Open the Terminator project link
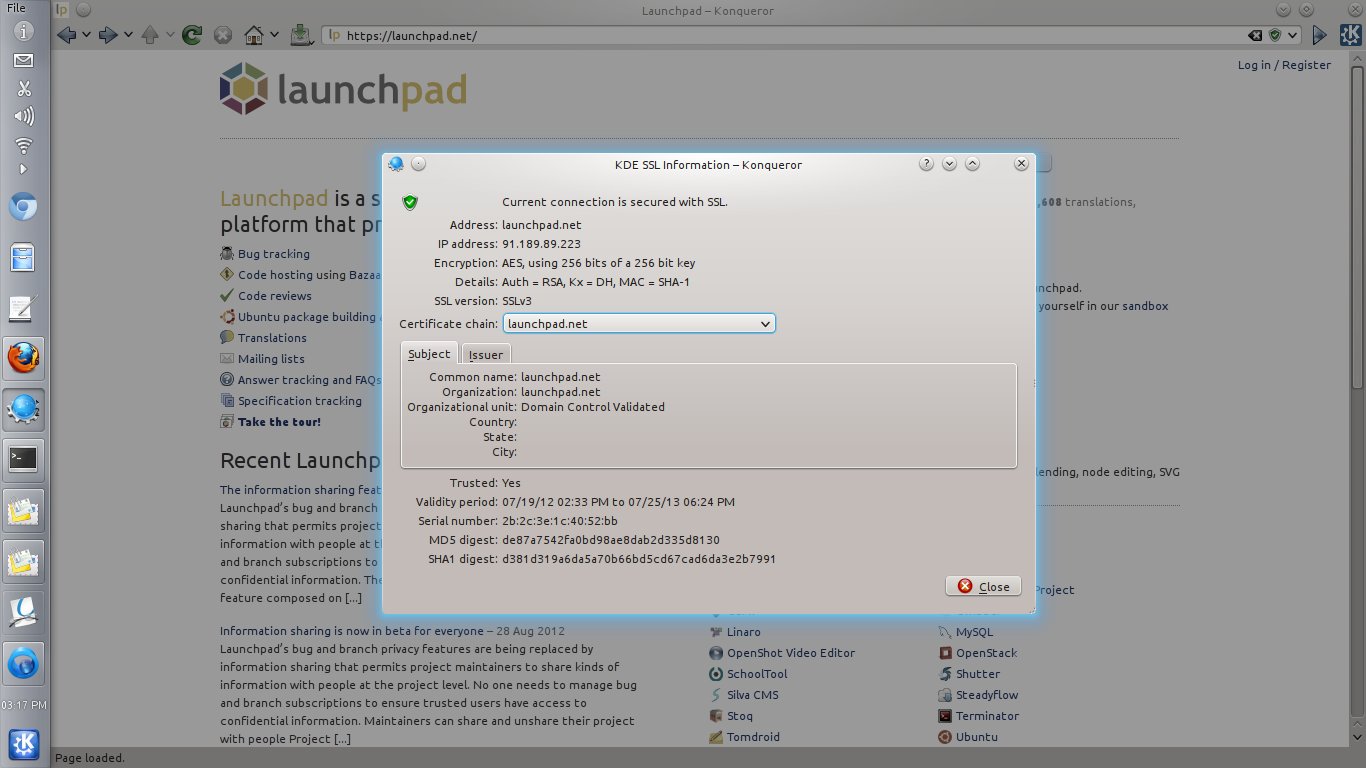 [987, 716]
